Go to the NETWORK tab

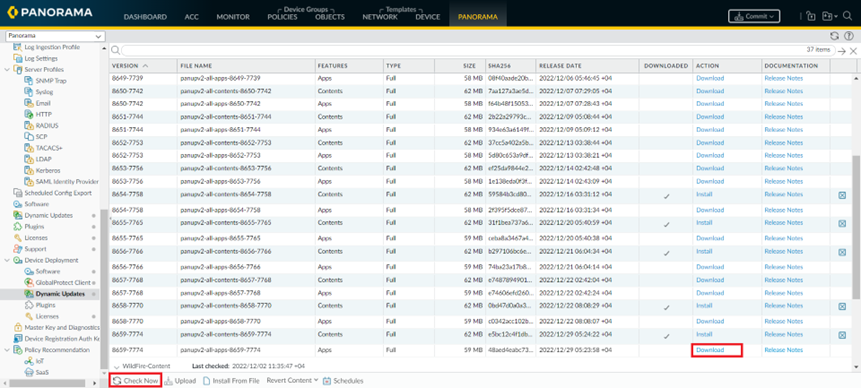pyautogui.click(x=380, y=17)
